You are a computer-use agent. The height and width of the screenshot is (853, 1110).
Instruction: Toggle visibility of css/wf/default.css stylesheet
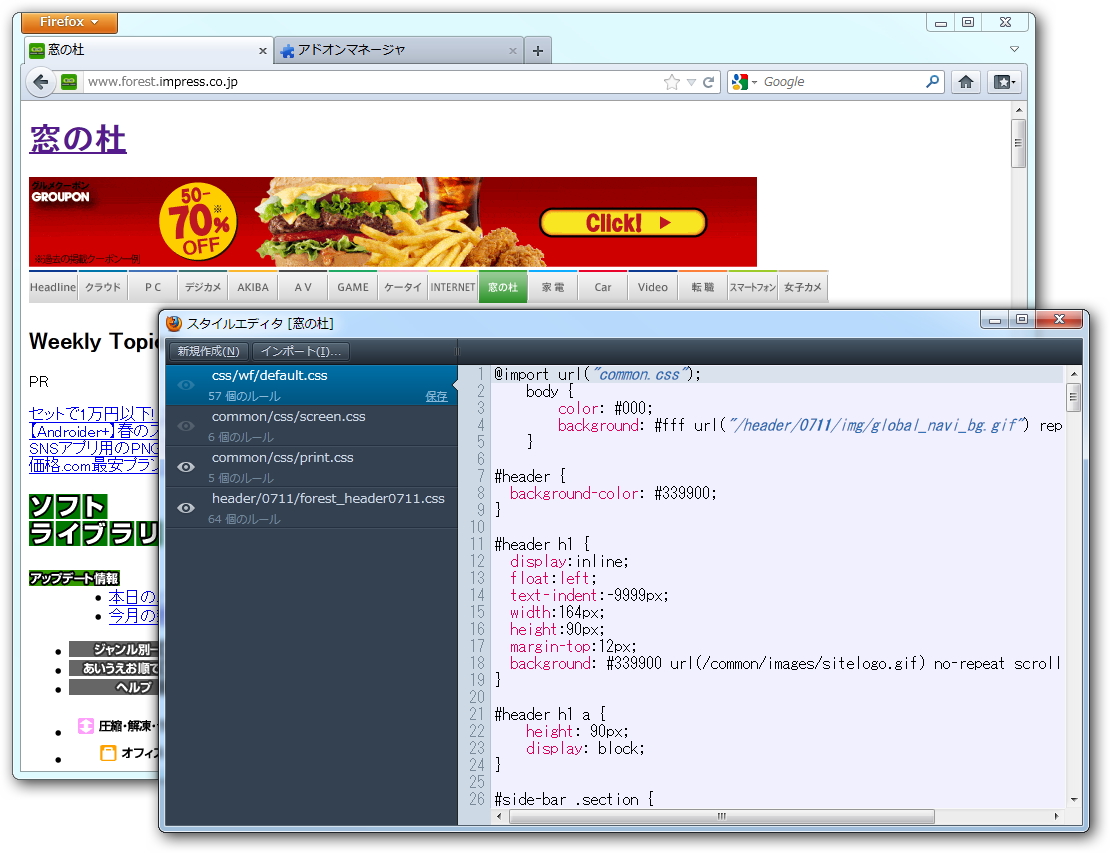click(x=186, y=384)
